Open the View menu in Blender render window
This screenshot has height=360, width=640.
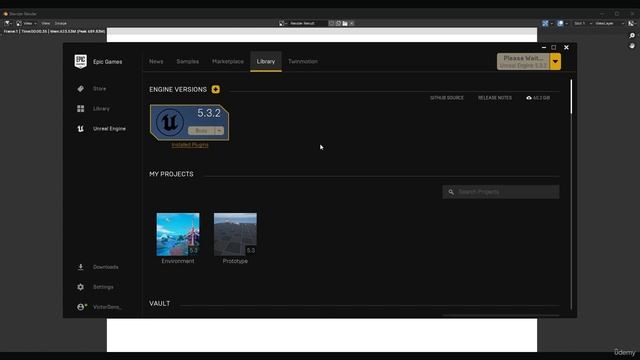point(46,23)
